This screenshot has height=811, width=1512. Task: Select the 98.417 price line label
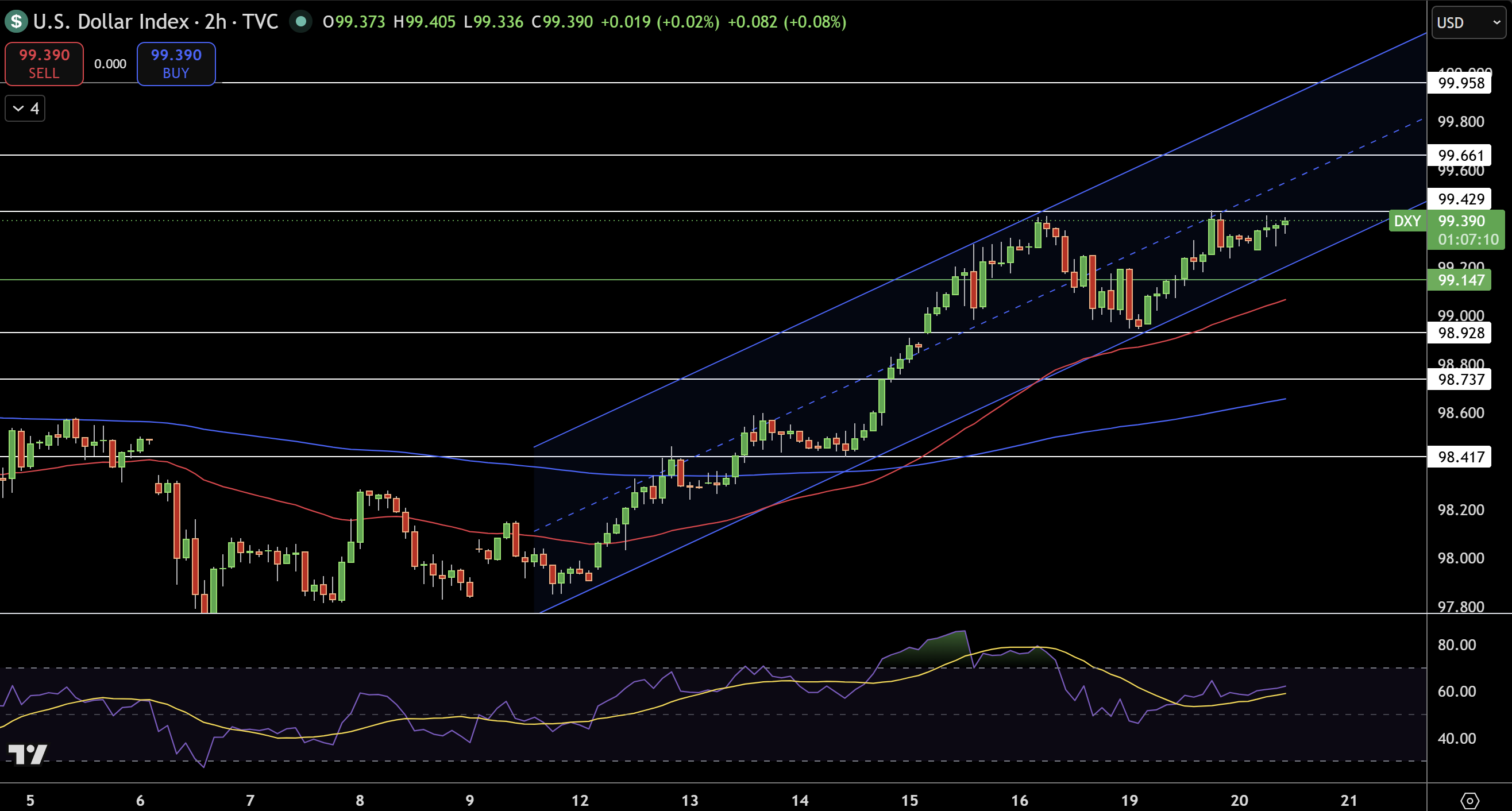click(x=1460, y=457)
